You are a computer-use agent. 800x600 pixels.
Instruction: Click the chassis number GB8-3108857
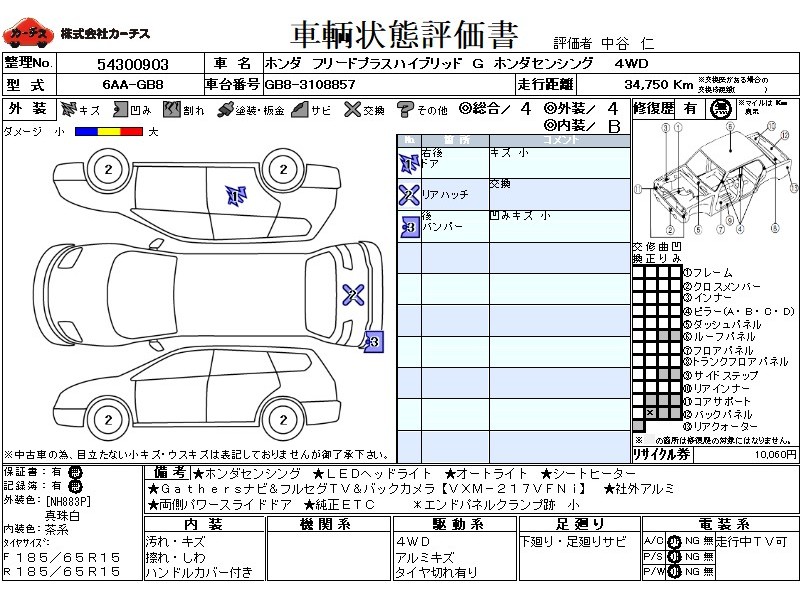(x=310, y=85)
